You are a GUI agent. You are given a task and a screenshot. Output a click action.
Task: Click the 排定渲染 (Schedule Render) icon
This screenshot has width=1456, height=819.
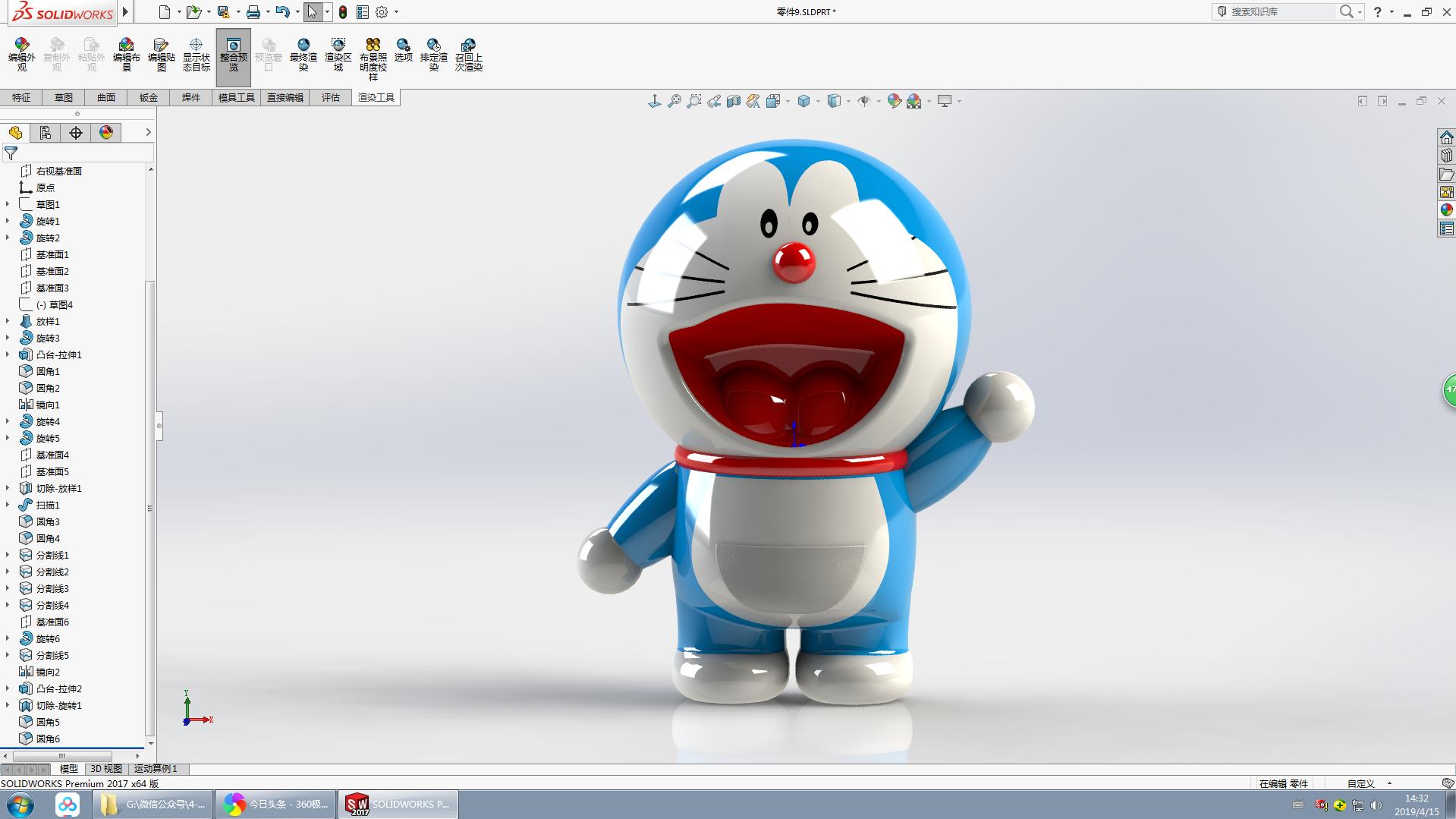pyautogui.click(x=433, y=54)
